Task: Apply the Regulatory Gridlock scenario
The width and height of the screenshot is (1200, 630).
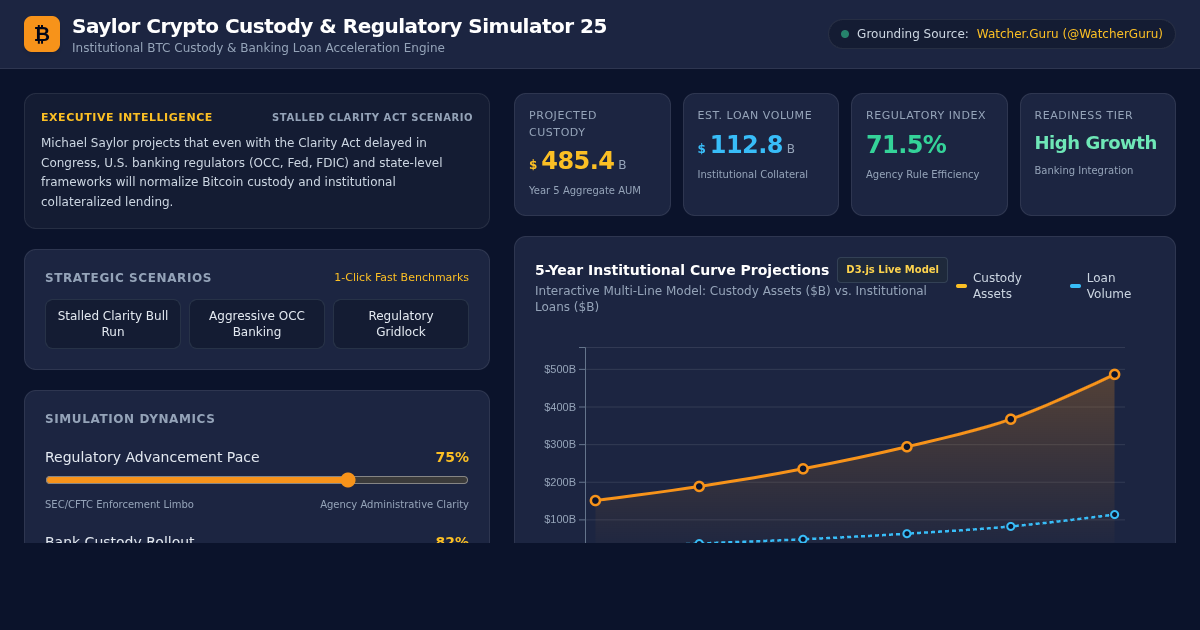Action: (401, 324)
